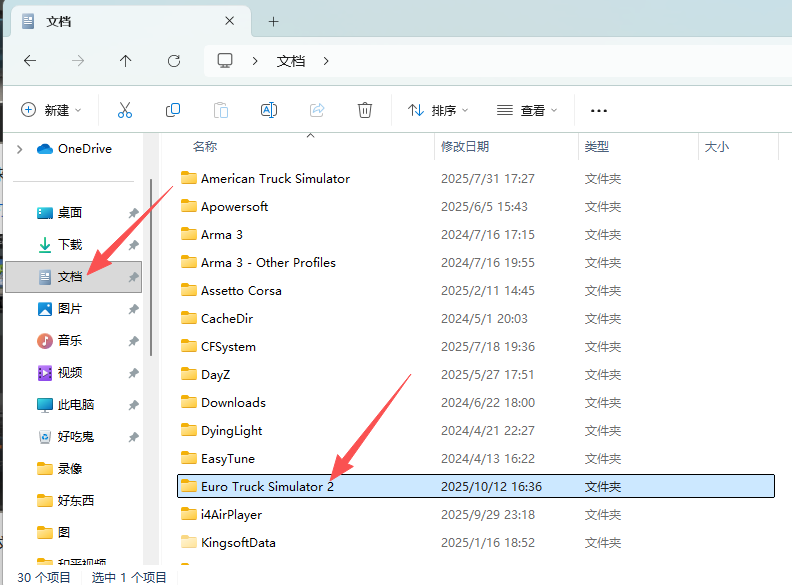Select the American Truck Simulator folder
This screenshot has height=585, width=792.
pyautogui.click(x=275, y=179)
